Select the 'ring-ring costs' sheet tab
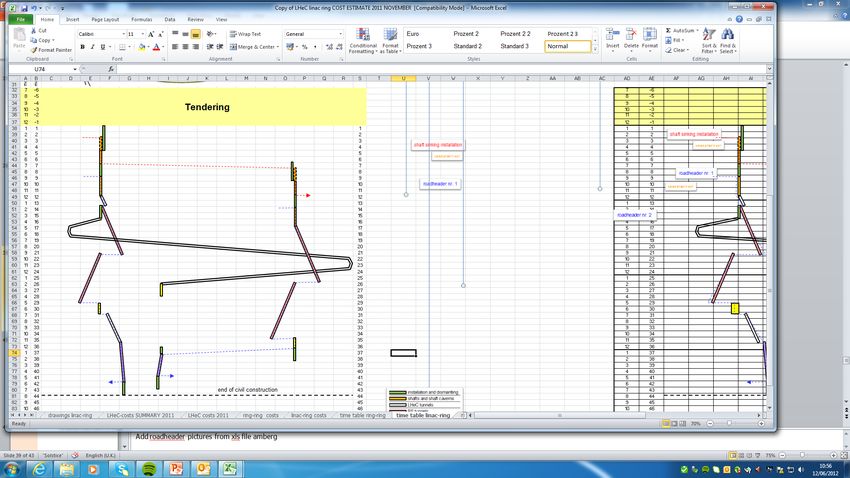The width and height of the screenshot is (850, 478). click(260, 415)
